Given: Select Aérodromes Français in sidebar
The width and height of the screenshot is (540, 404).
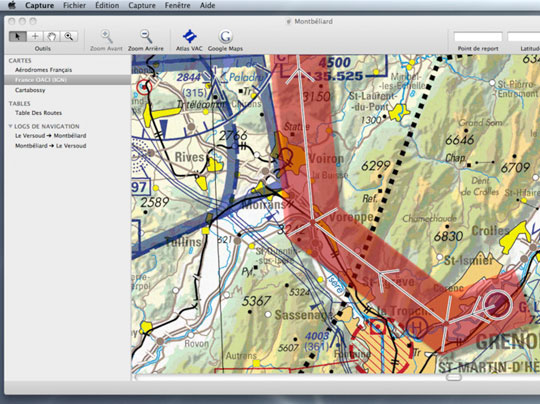Looking at the screenshot, I should [x=43, y=70].
